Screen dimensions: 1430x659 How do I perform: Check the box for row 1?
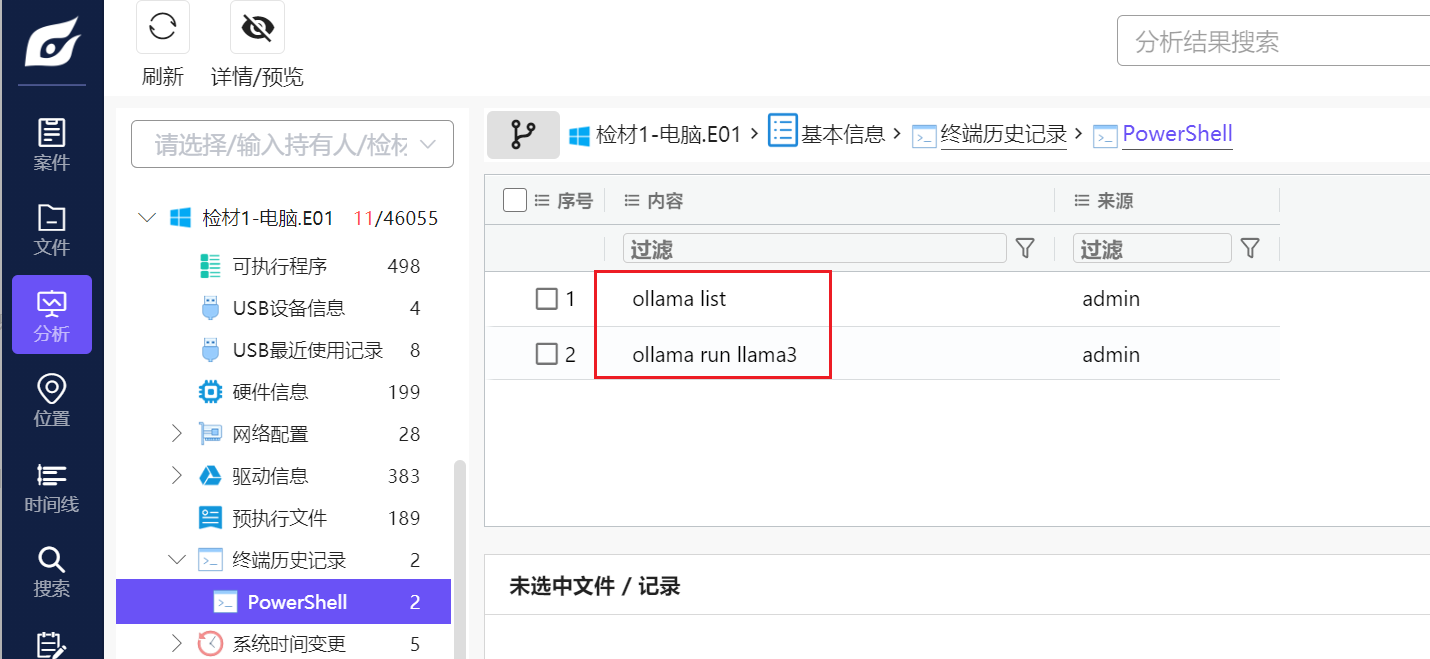coord(546,299)
